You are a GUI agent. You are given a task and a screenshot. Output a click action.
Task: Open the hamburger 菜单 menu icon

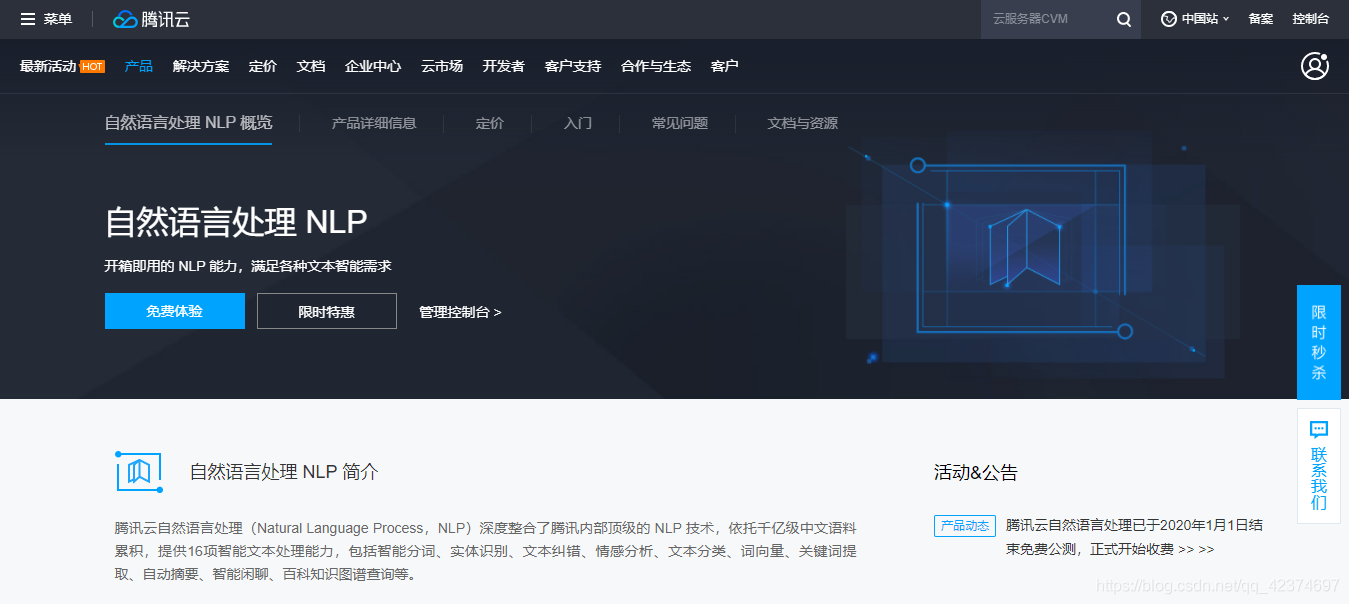click(x=28, y=19)
